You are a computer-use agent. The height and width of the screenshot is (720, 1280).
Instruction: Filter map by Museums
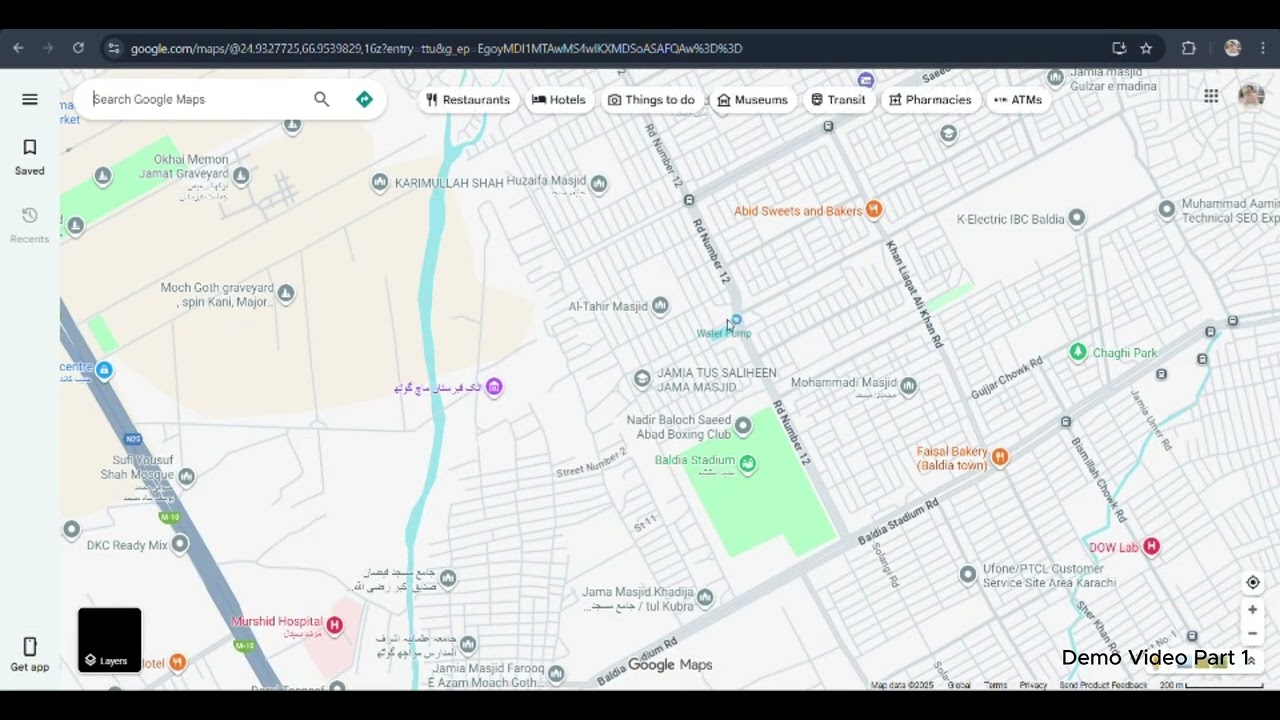pyautogui.click(x=753, y=99)
